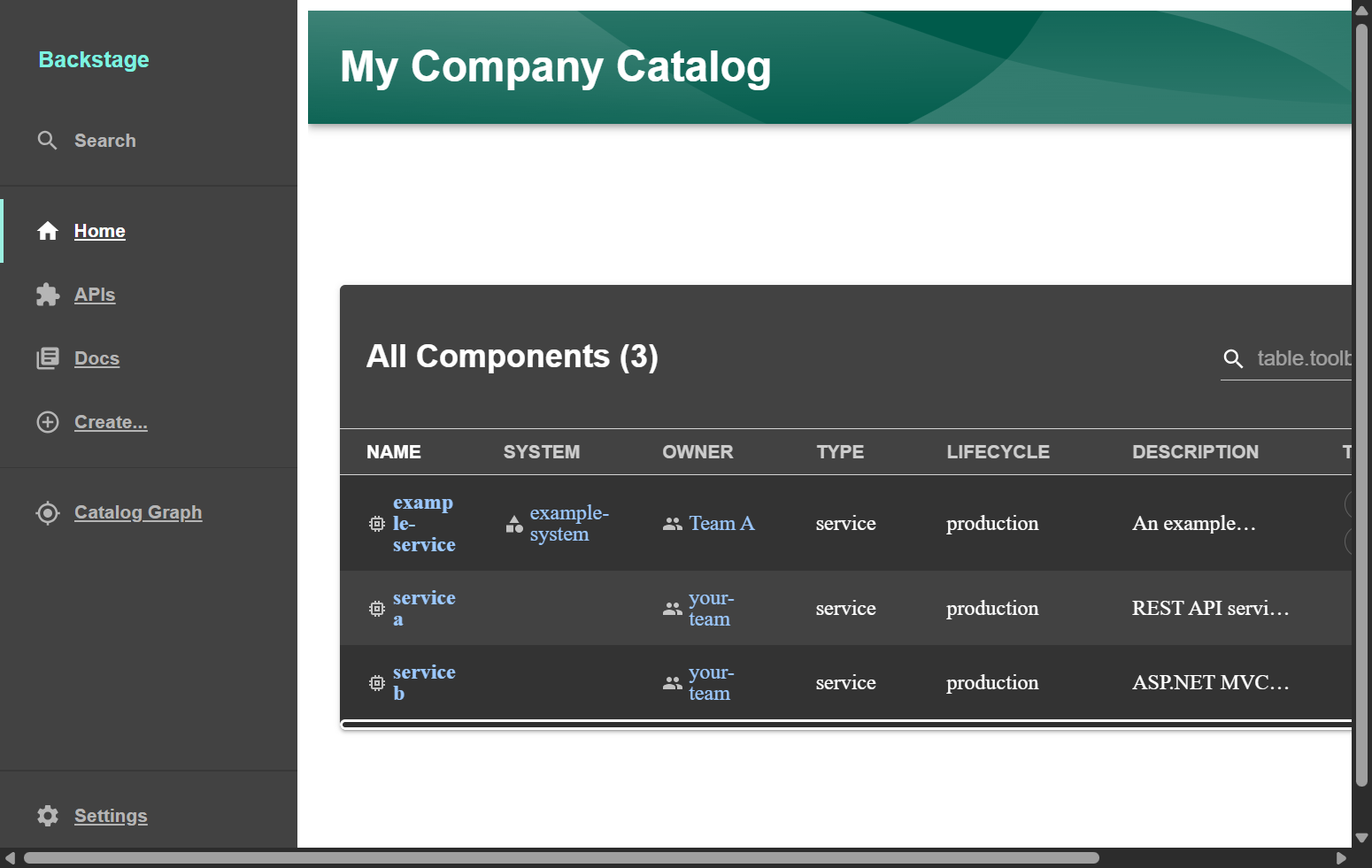The width and height of the screenshot is (1372, 868).
Task: Click service type in service b row
Action: click(845, 683)
